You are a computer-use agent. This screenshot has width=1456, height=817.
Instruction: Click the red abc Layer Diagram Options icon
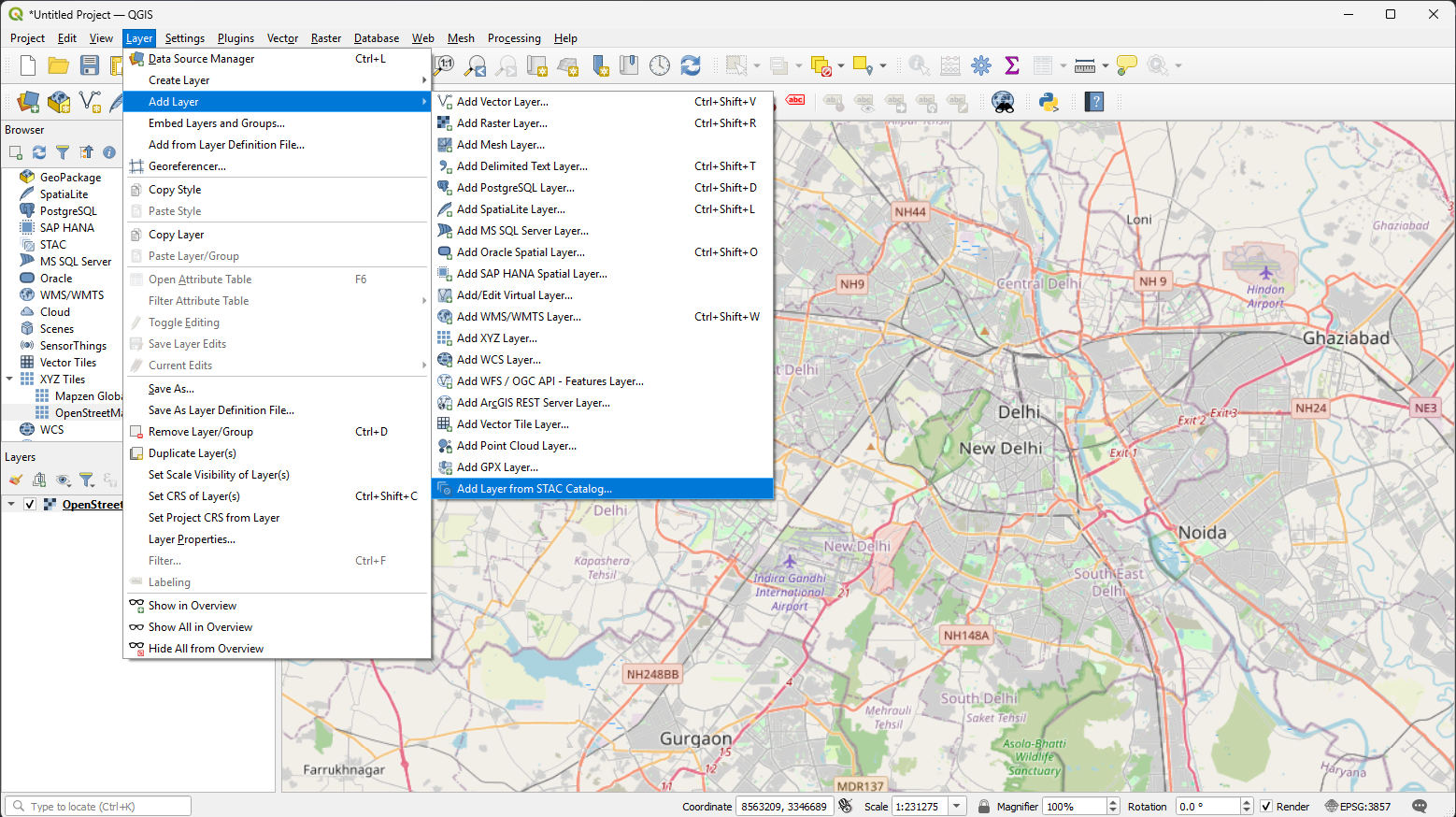[795, 100]
